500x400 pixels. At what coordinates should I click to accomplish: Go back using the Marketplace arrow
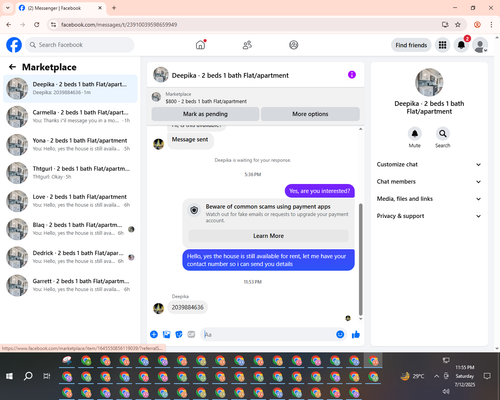point(12,67)
